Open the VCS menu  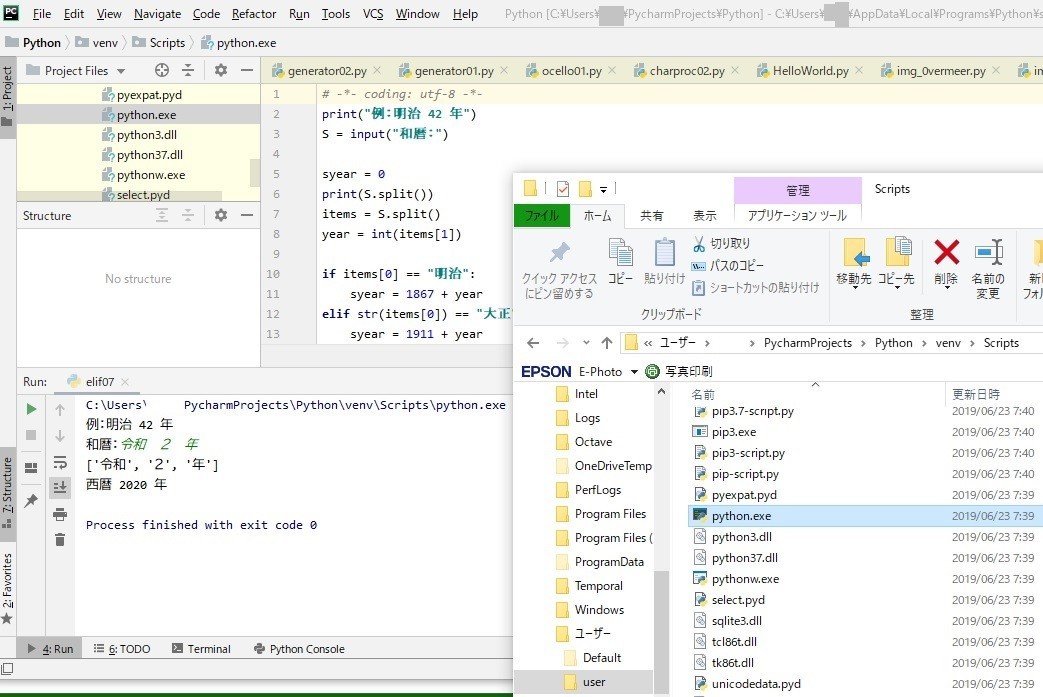(x=373, y=13)
